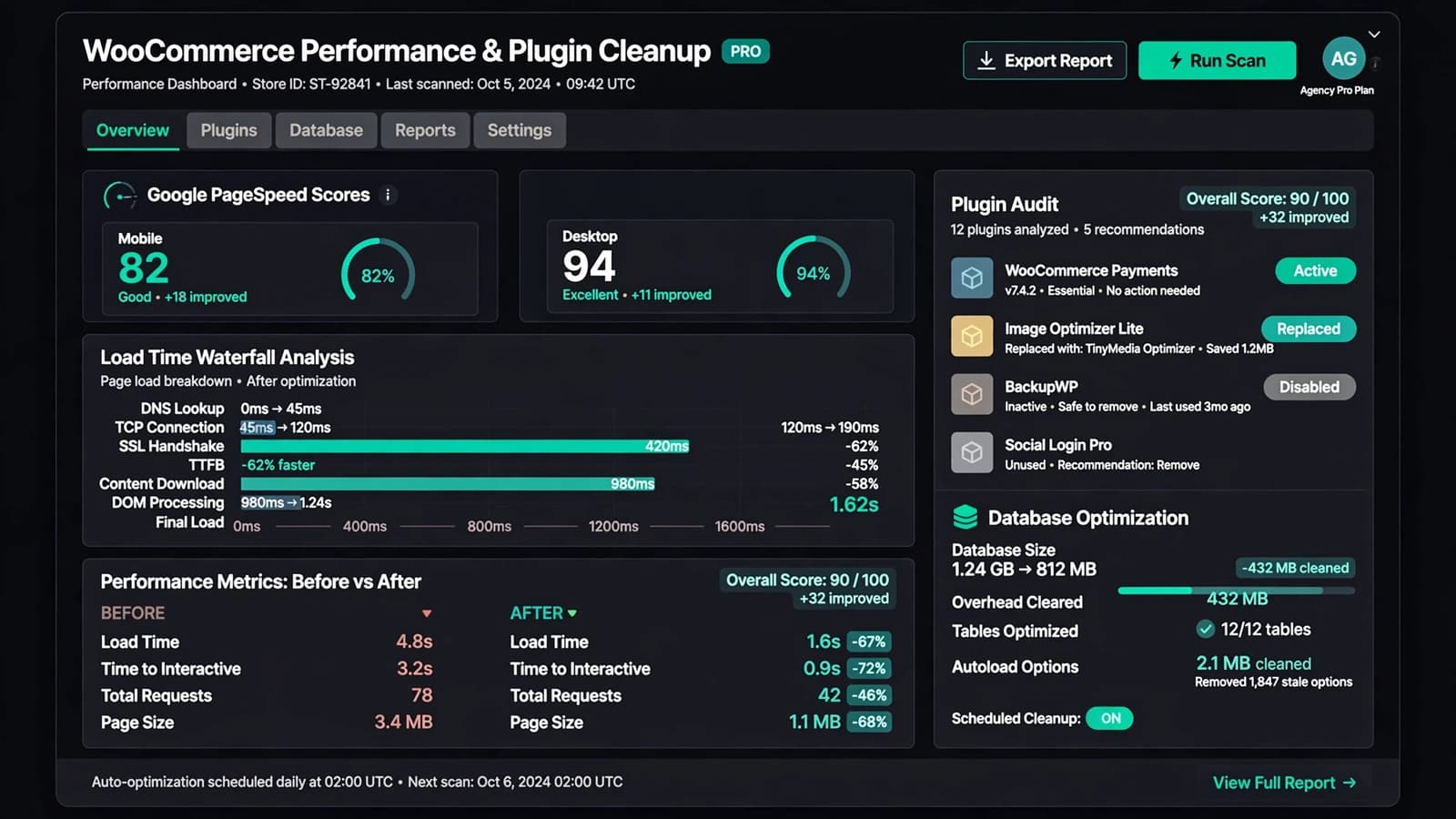This screenshot has width=1456, height=819.
Task: Click the Export Report button
Action: point(1045,60)
